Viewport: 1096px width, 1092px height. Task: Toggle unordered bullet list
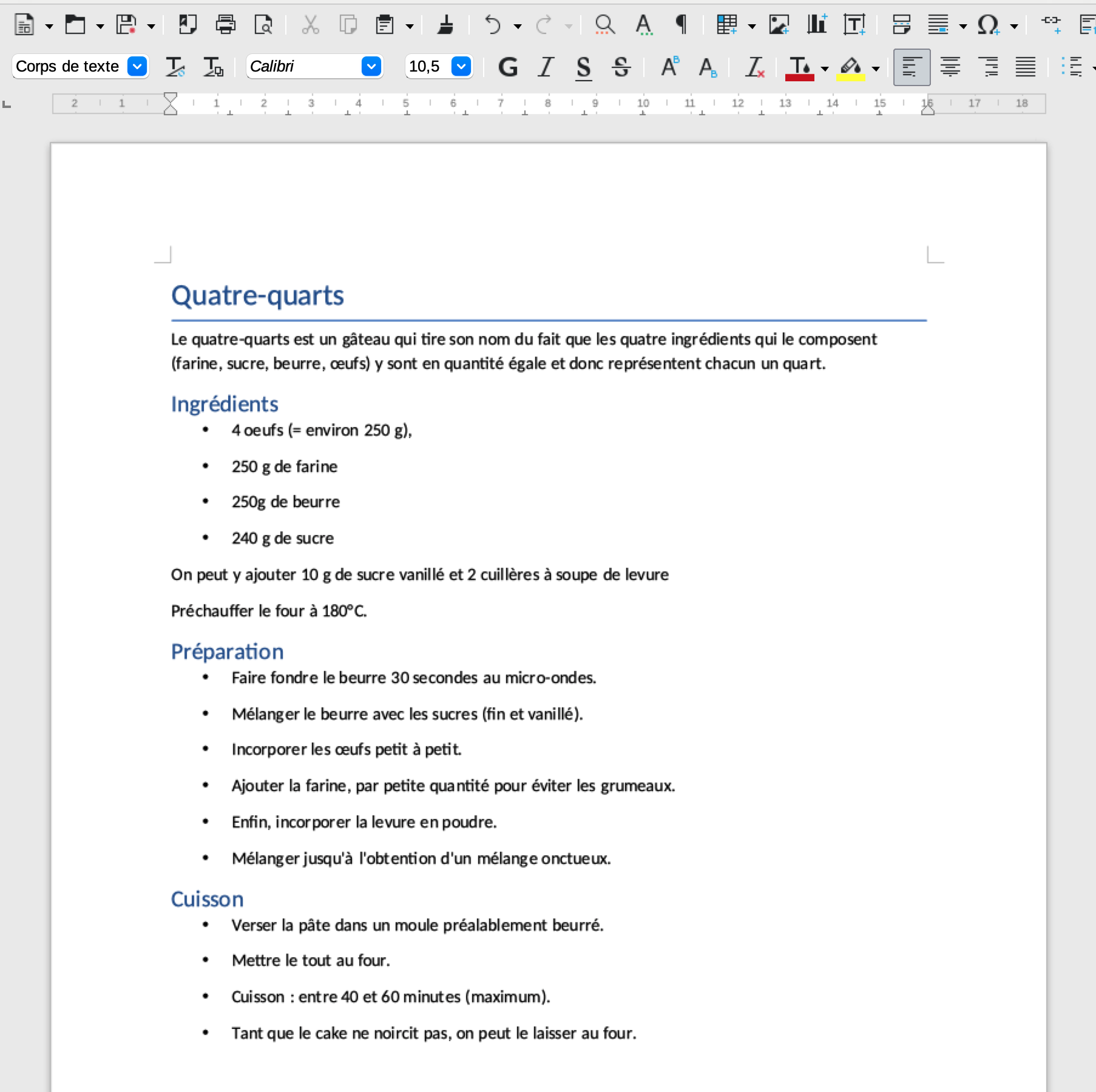click(1072, 67)
